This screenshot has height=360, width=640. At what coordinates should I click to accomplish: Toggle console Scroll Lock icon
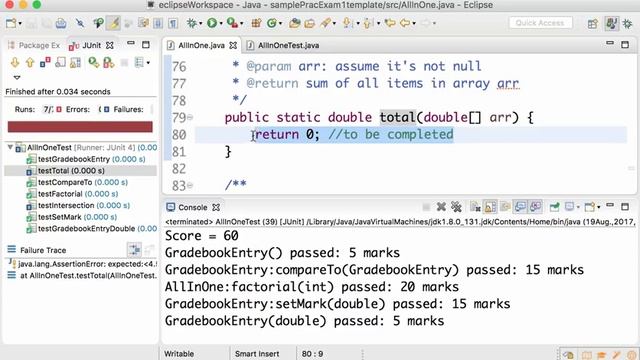490,207
